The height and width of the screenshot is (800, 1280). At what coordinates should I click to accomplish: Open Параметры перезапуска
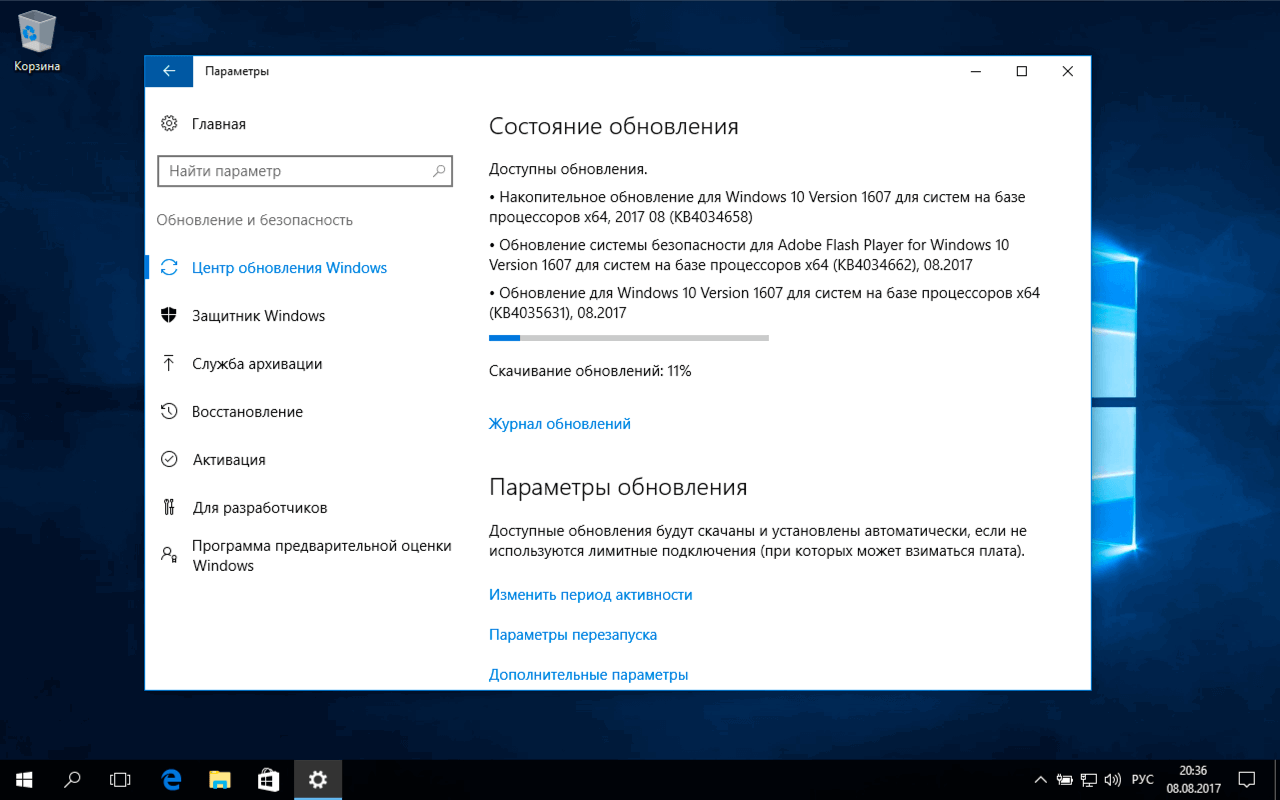[x=573, y=634]
